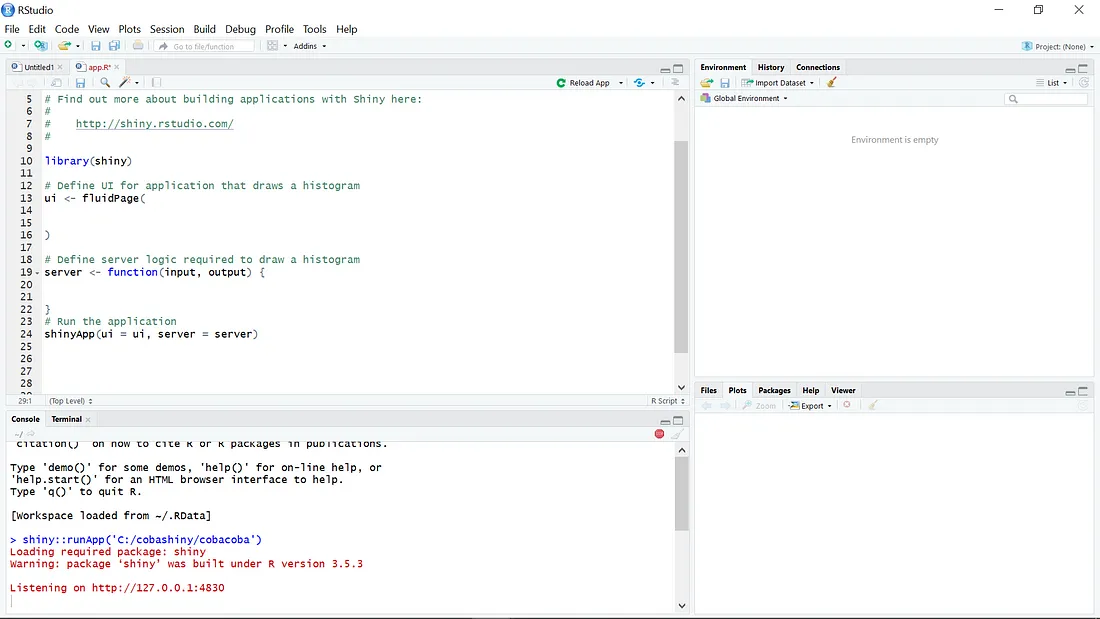Click the save all documents icon

[x=114, y=46]
